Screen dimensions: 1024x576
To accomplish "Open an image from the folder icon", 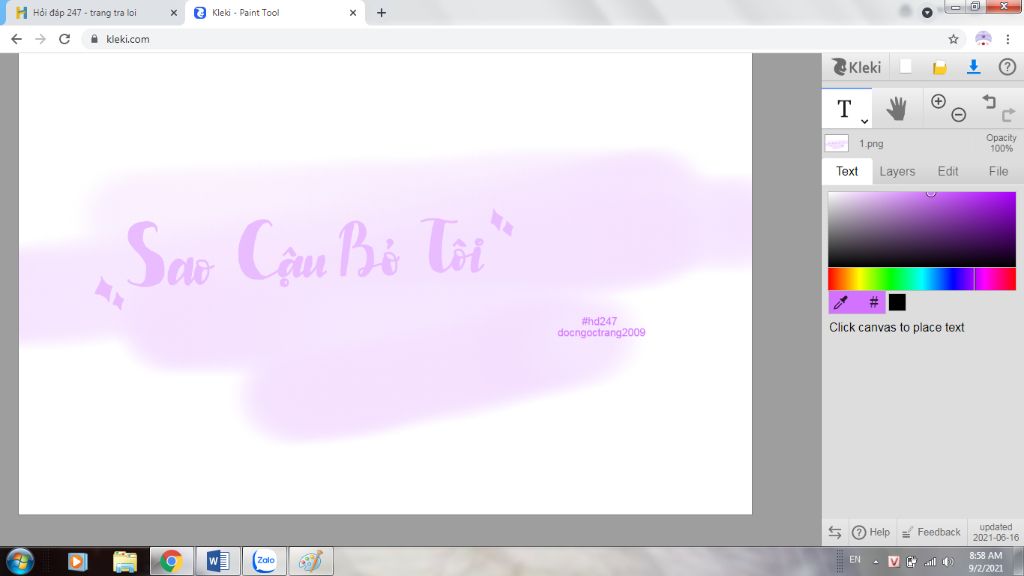I will 939,67.
